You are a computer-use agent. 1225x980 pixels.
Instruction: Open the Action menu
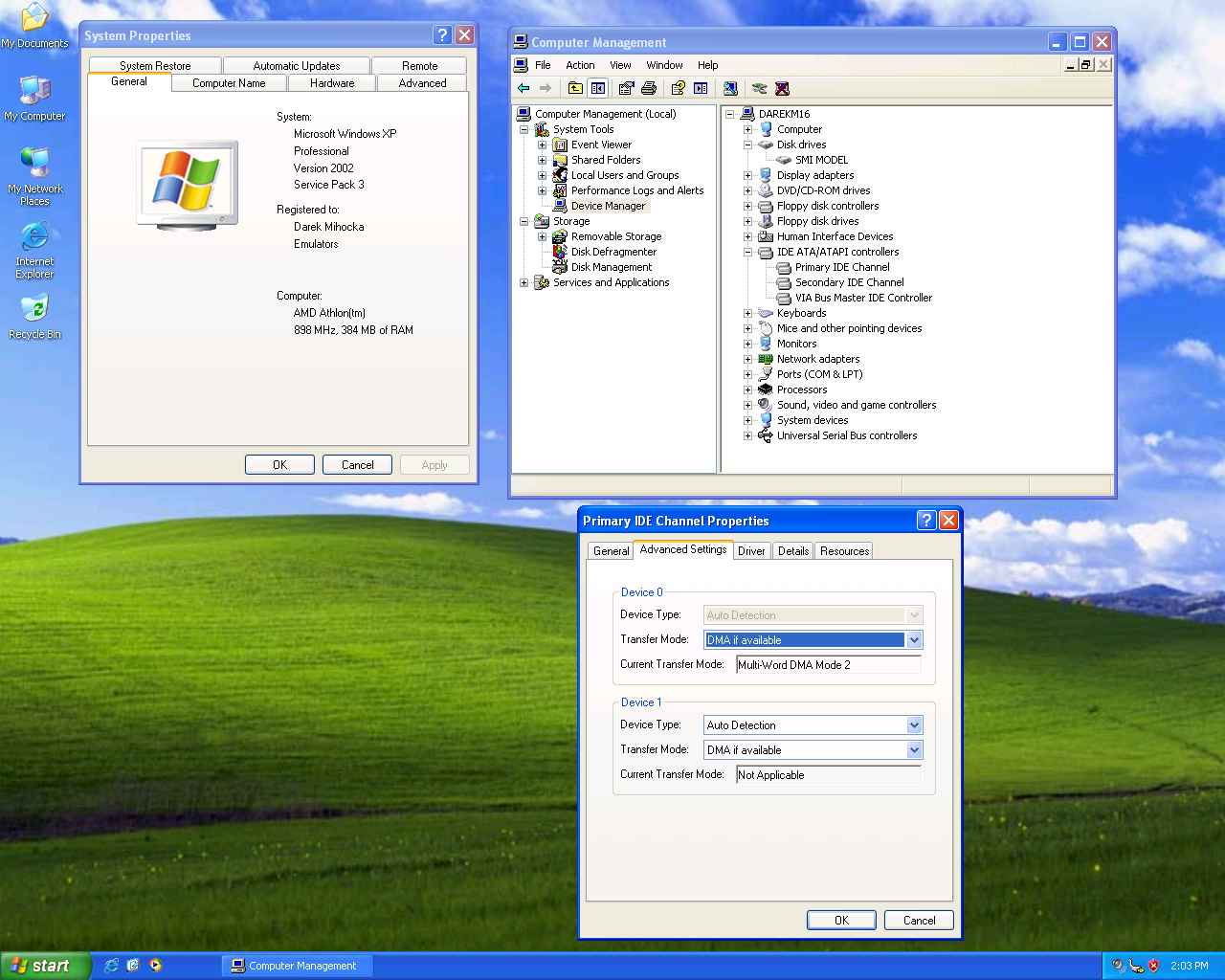point(580,65)
